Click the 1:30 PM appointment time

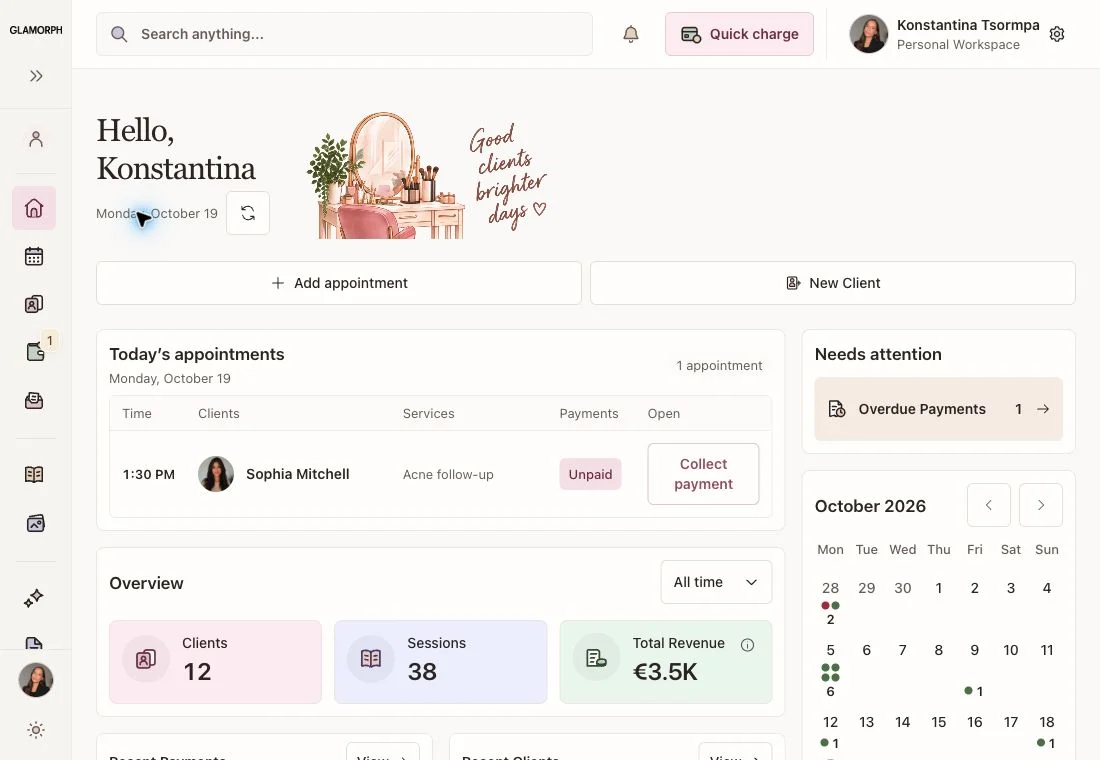point(149,474)
